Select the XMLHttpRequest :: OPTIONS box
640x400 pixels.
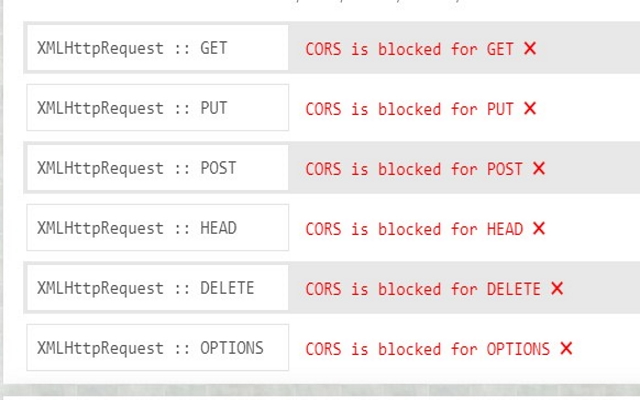tap(157, 348)
